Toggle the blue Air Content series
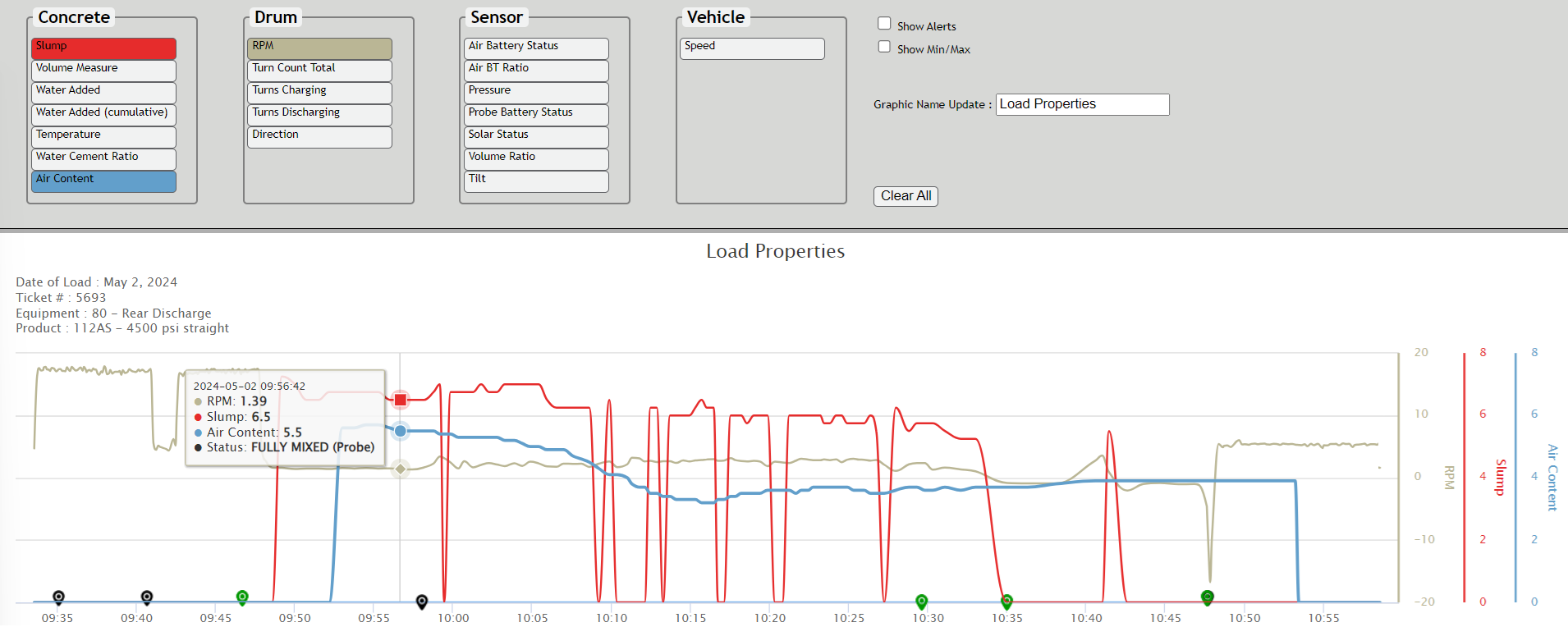This screenshot has width=1568, height=627. (x=103, y=181)
